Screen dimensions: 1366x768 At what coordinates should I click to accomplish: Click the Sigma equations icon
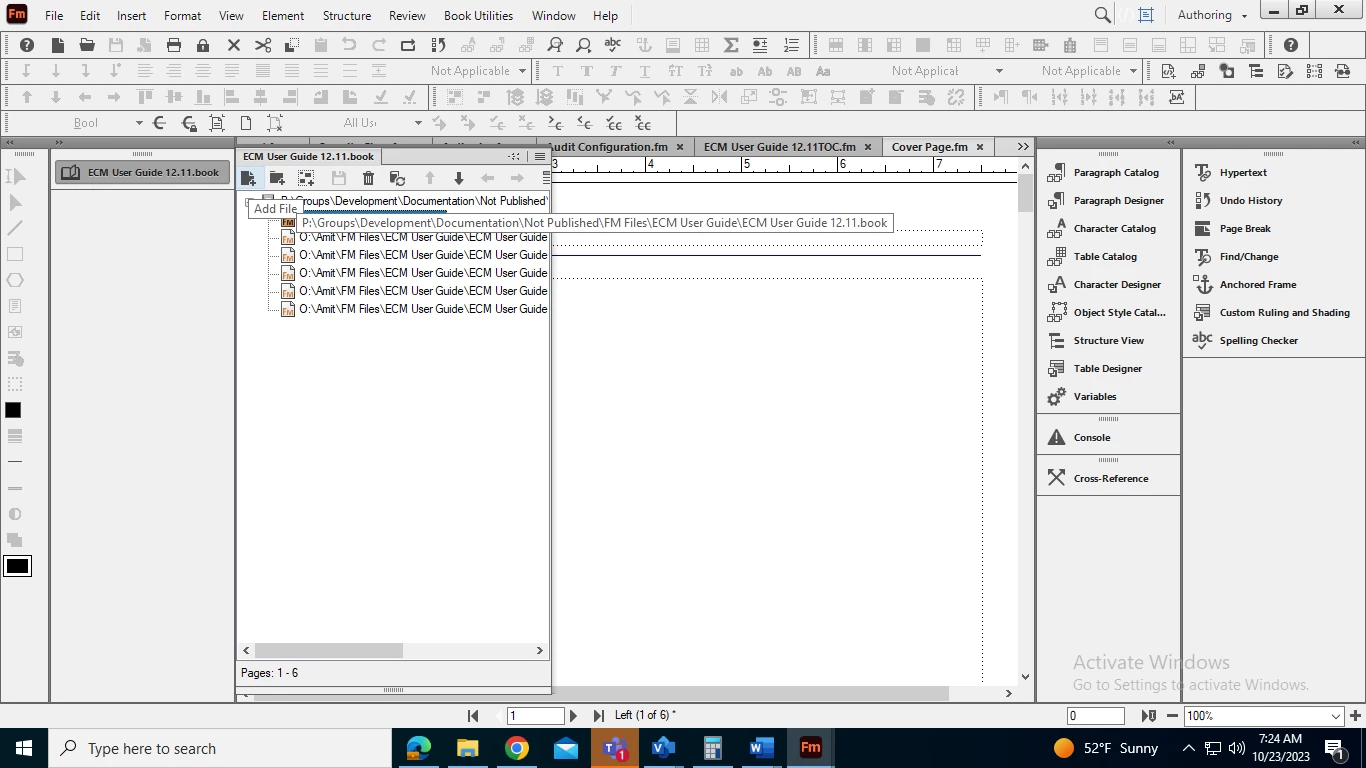731,45
